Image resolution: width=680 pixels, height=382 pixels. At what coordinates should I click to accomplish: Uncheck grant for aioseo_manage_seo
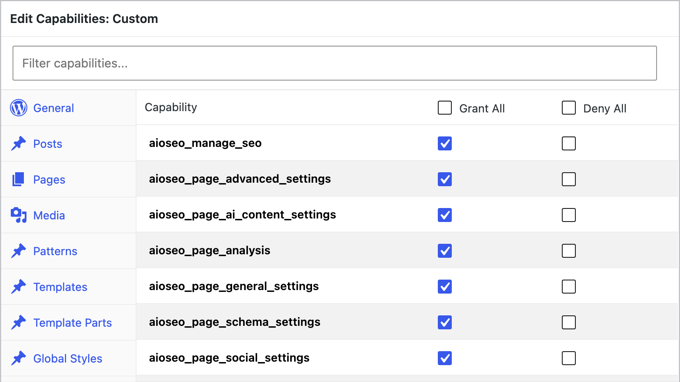click(x=445, y=144)
